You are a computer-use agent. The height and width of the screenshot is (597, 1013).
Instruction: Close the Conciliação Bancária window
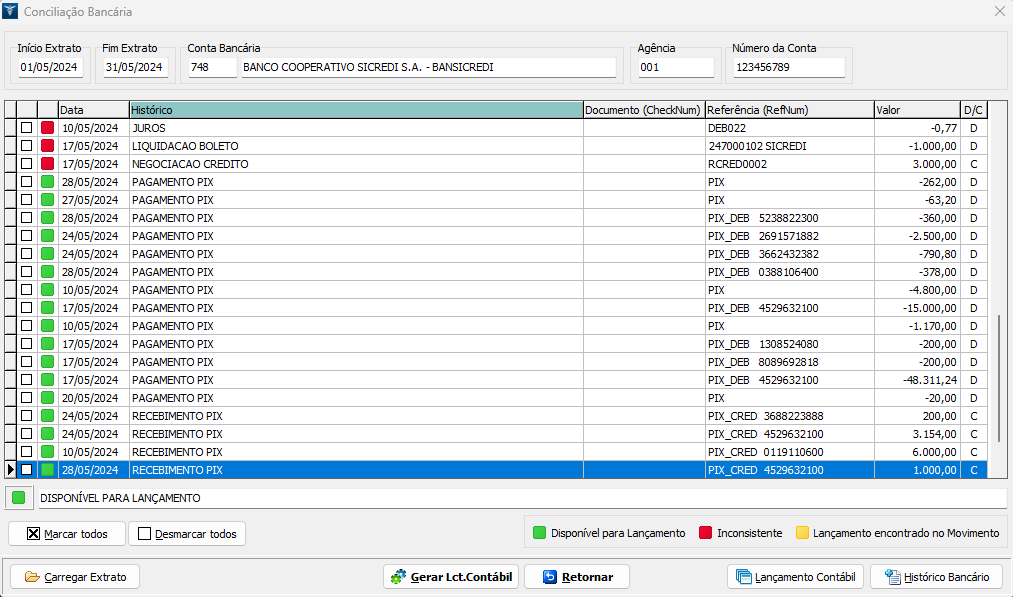coord(999,12)
